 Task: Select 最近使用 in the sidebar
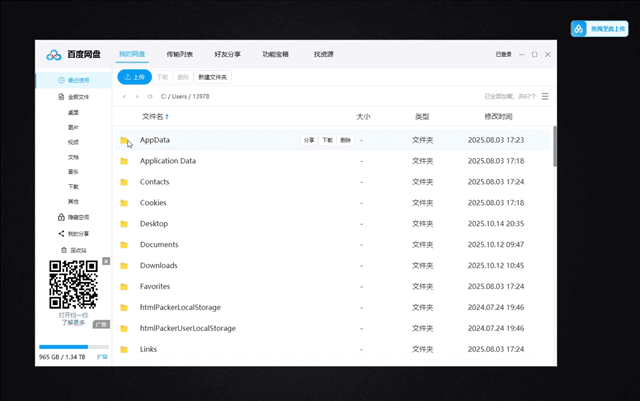pos(73,80)
